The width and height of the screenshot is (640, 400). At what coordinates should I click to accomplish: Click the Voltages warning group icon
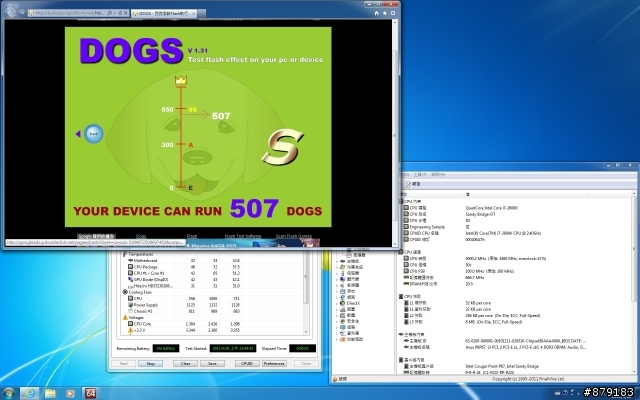[125, 317]
